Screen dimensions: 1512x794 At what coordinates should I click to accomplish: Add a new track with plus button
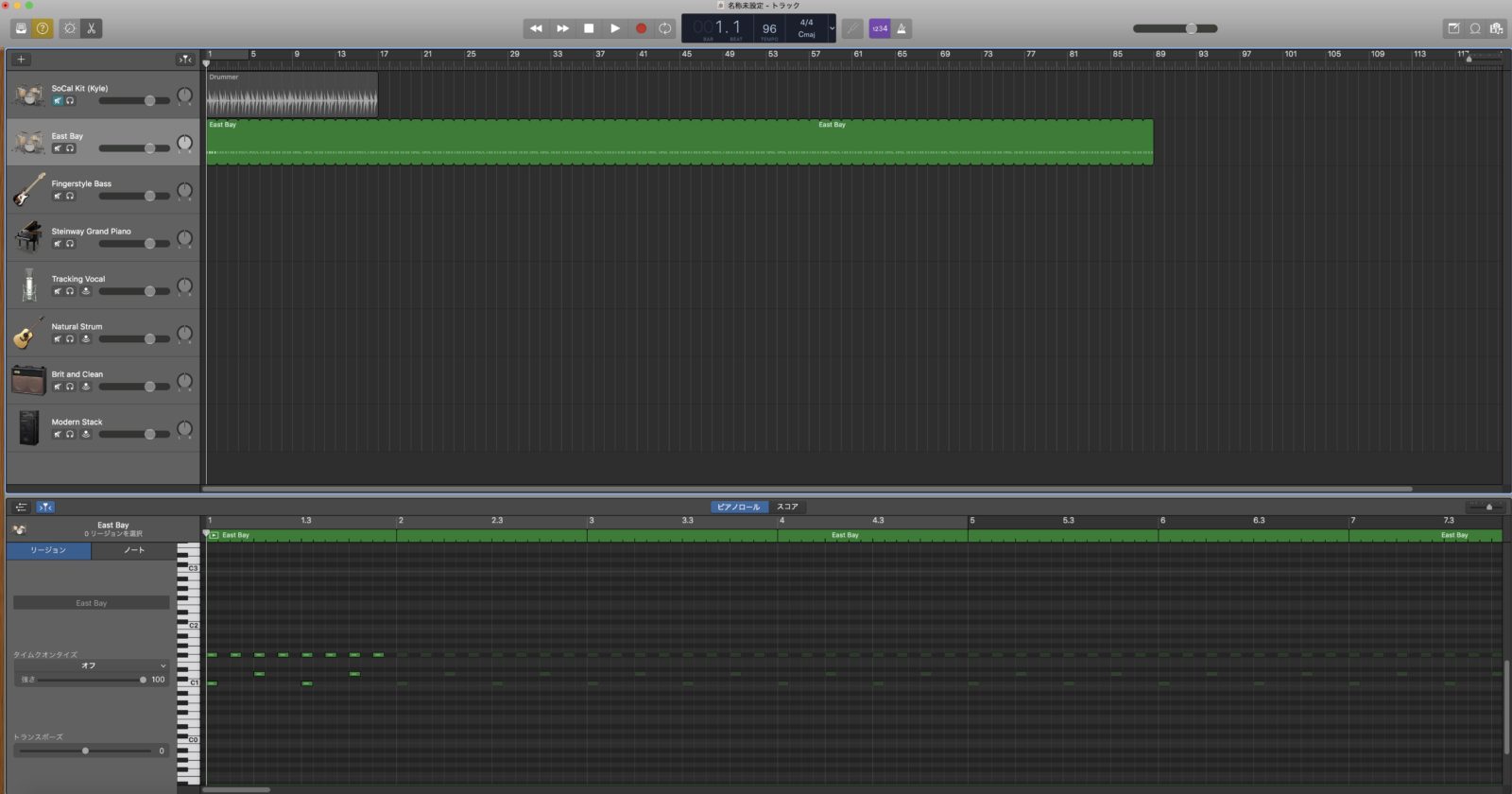click(x=21, y=60)
